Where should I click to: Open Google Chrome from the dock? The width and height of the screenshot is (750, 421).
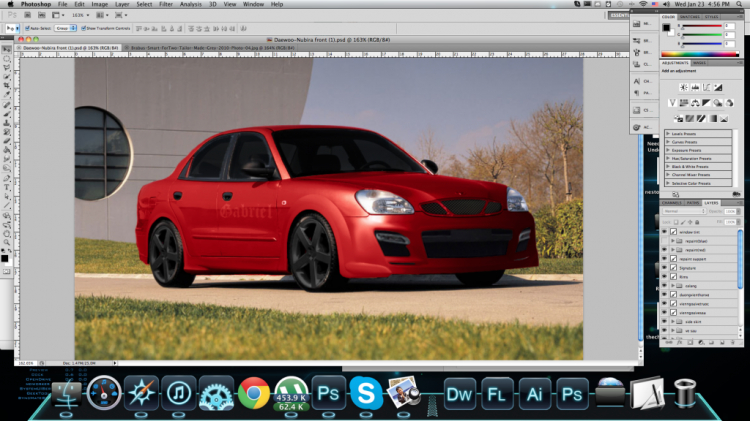point(254,393)
